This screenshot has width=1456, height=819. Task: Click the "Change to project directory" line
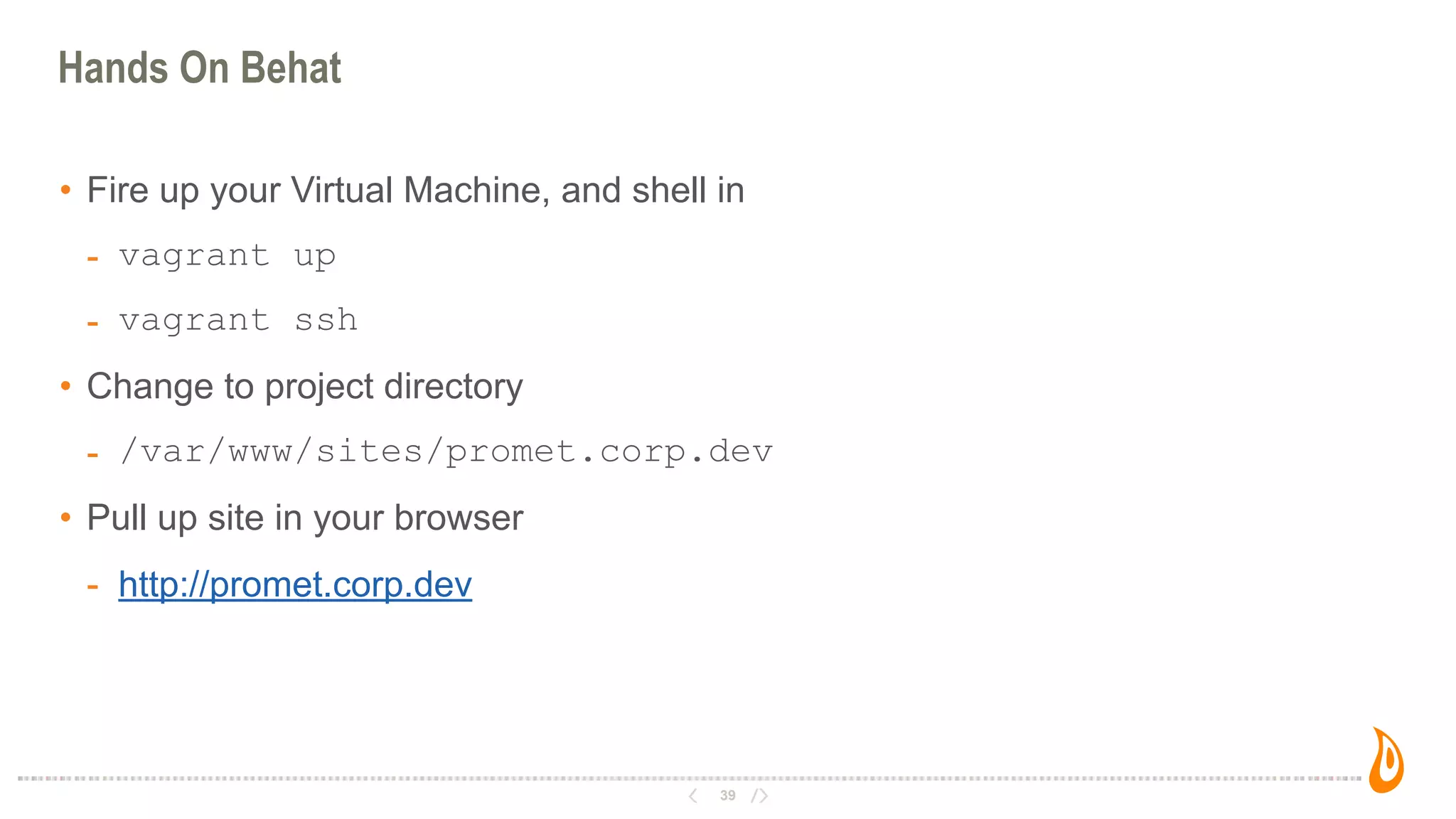(x=304, y=387)
